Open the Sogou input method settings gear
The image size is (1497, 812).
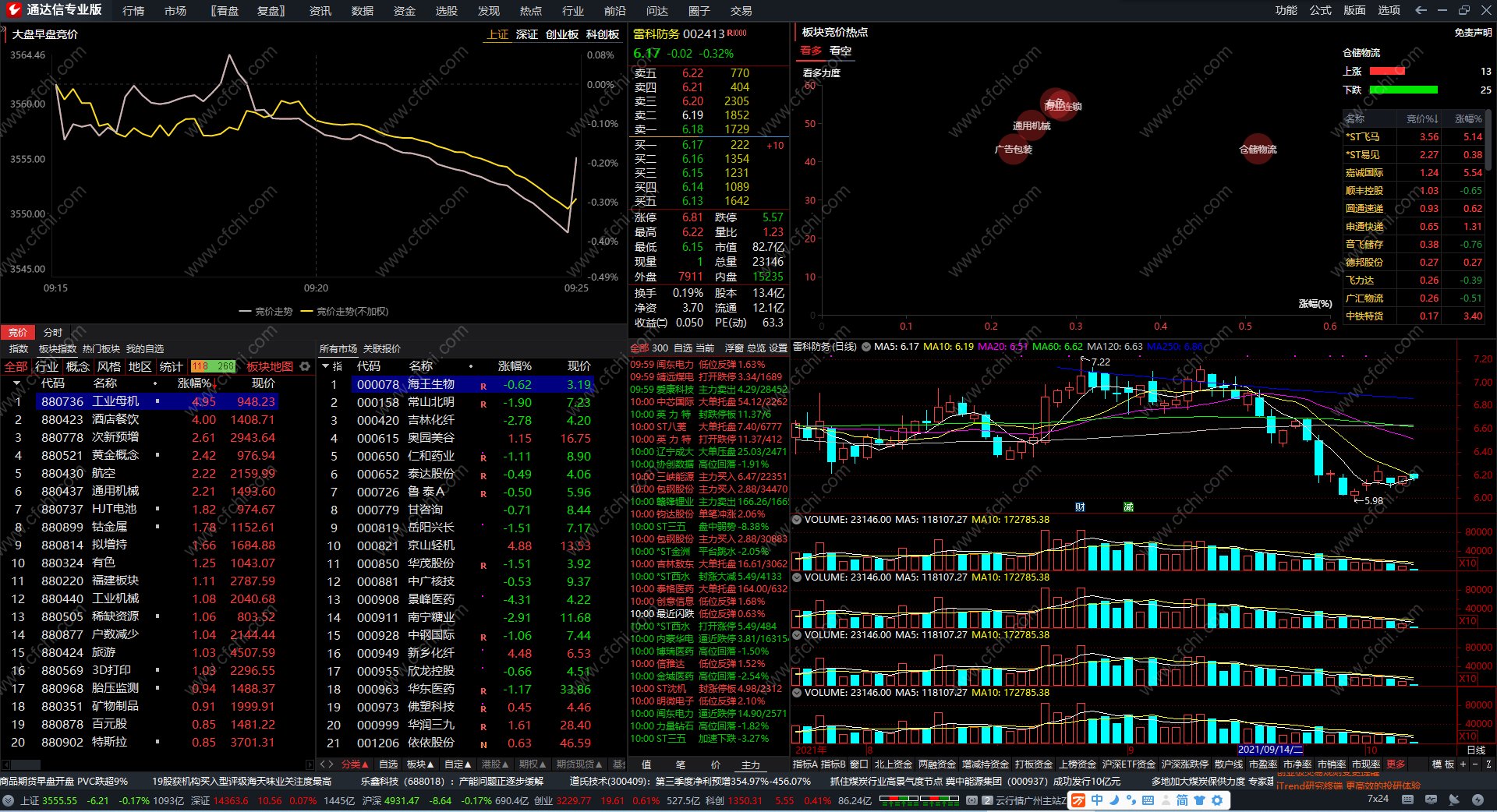click(1216, 800)
